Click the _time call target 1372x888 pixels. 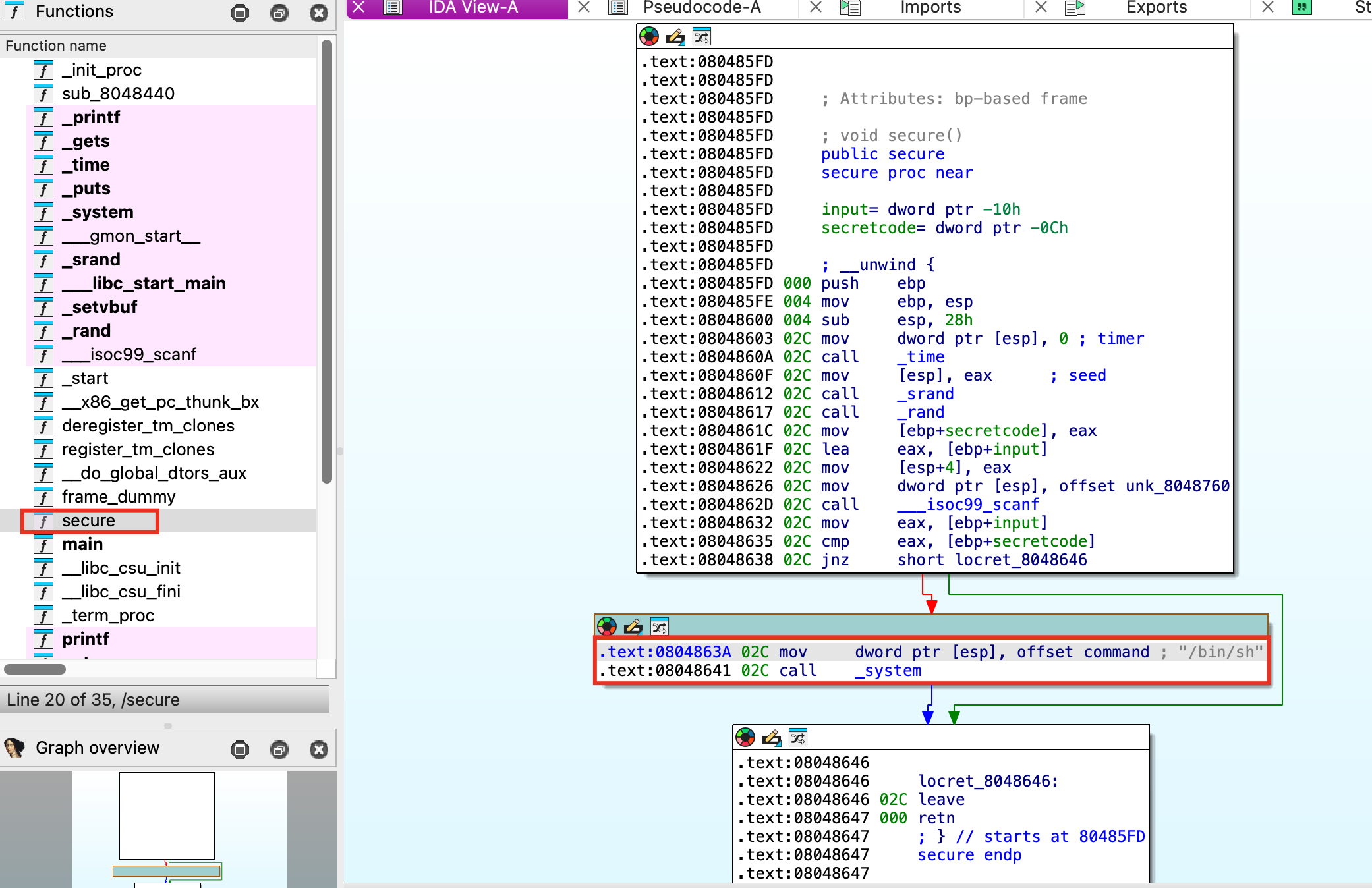[921, 357]
